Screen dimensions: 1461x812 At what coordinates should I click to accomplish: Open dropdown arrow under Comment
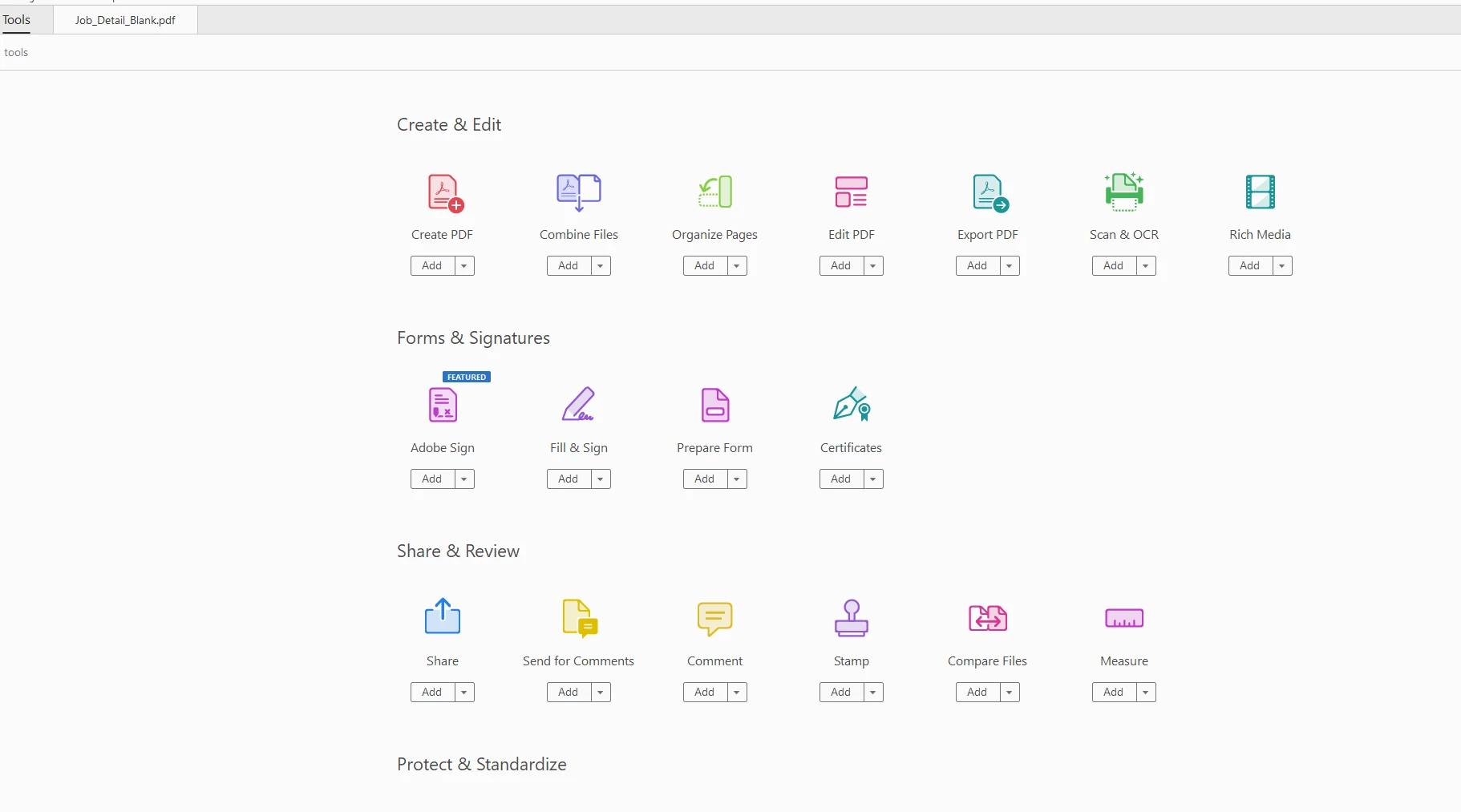(737, 693)
